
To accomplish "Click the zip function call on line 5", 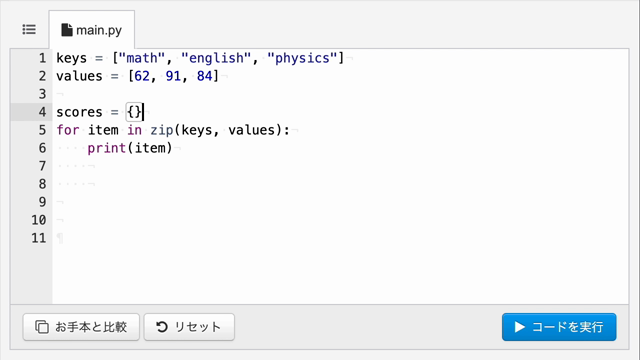I will point(162,130).
